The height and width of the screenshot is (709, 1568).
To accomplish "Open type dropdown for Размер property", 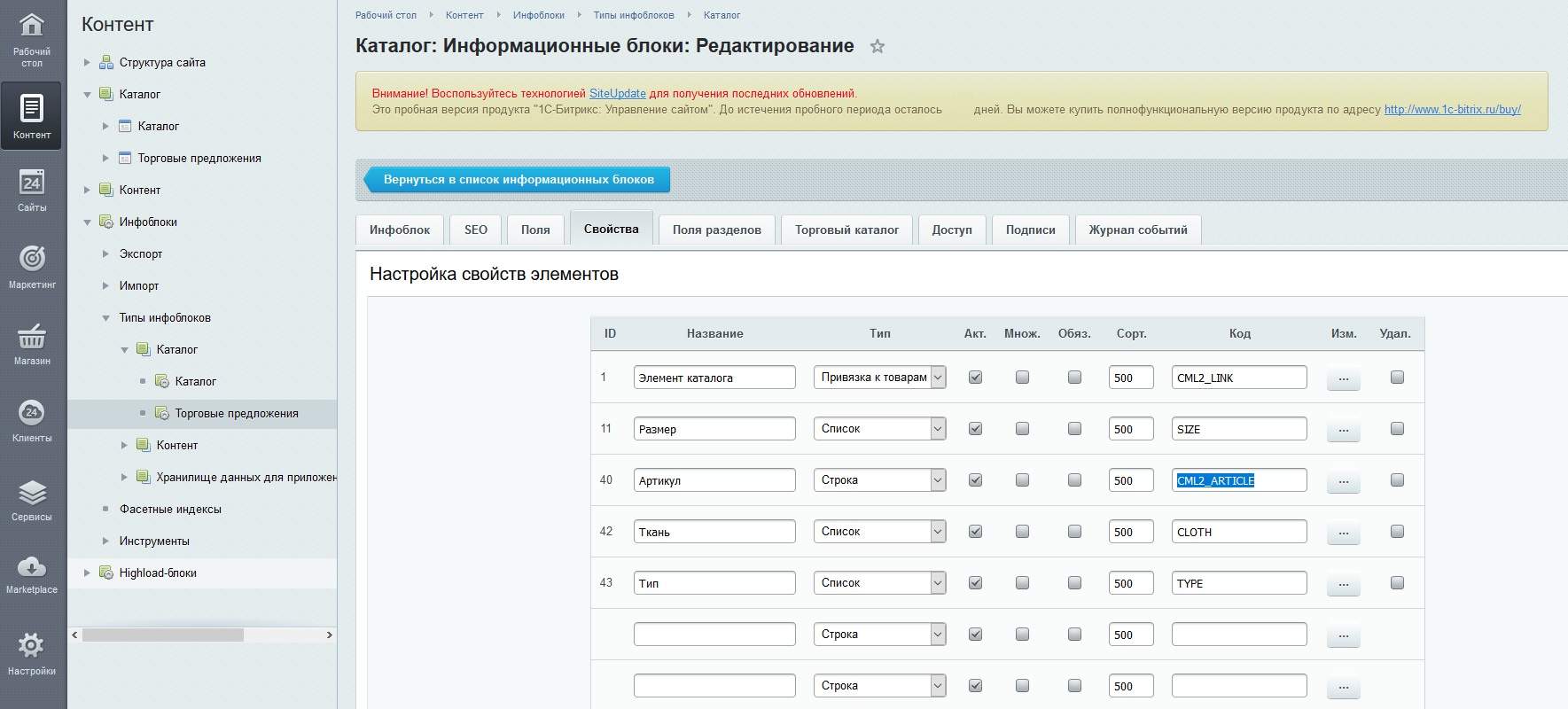I will click(879, 429).
